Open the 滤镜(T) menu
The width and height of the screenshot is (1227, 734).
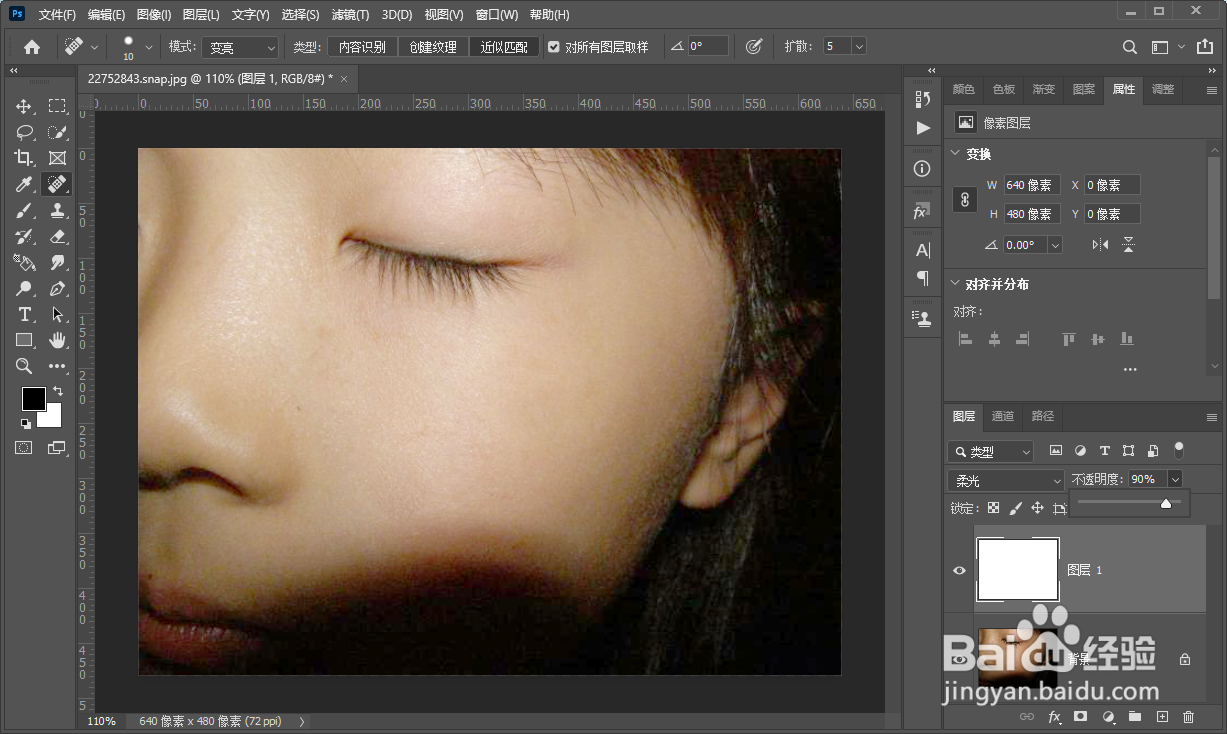click(349, 15)
